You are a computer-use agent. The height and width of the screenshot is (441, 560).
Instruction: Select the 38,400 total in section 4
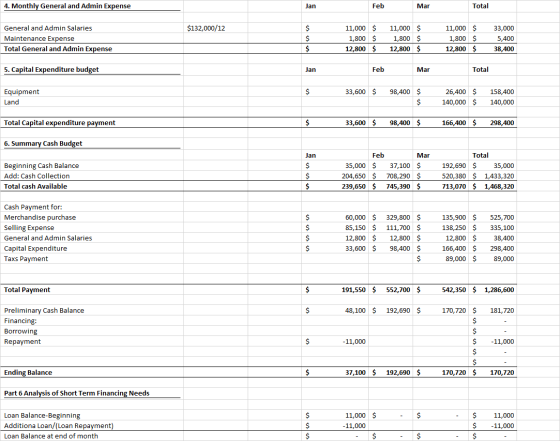coord(504,49)
